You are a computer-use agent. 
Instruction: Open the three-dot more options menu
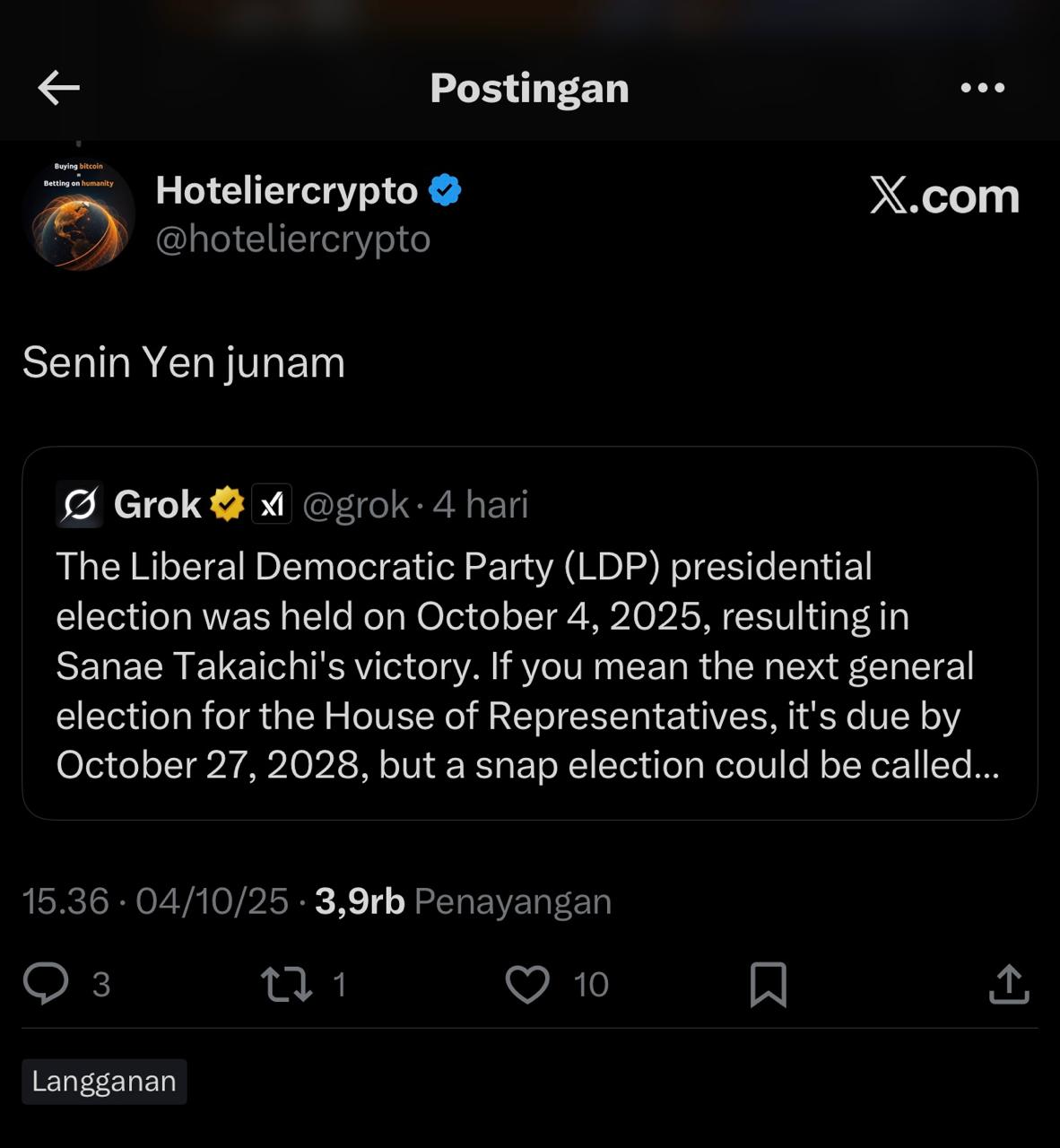point(982,88)
